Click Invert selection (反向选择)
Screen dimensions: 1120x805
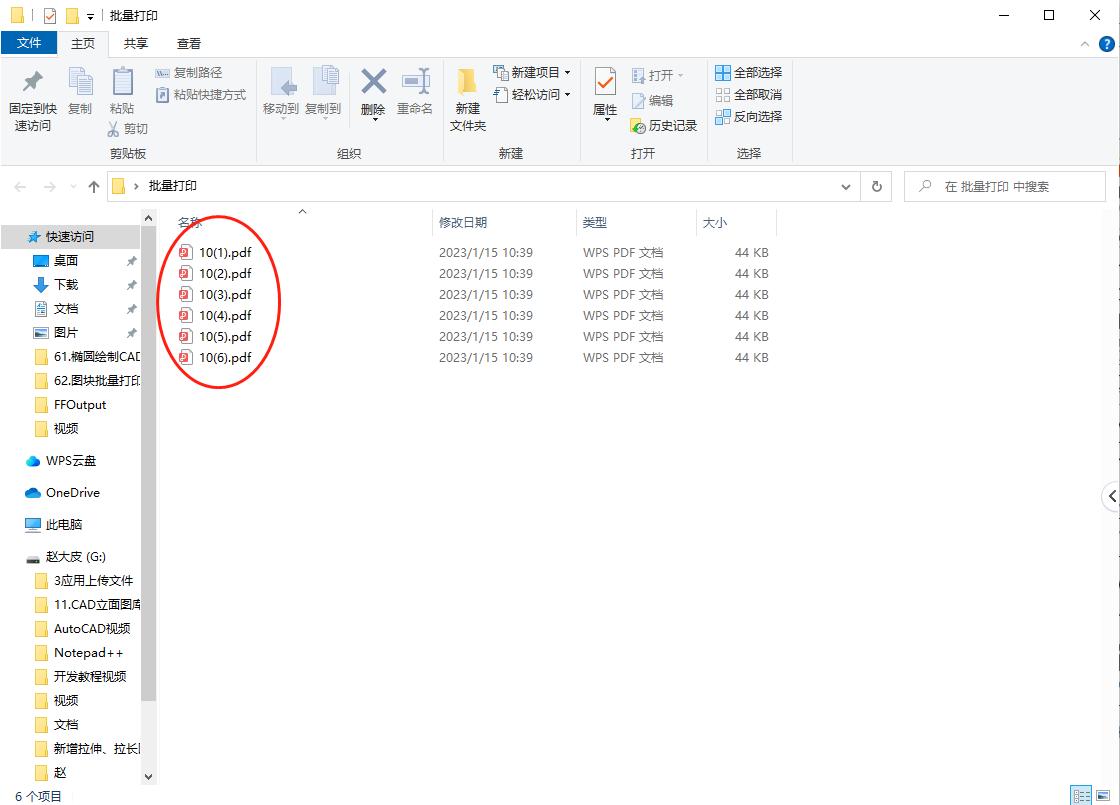749,116
